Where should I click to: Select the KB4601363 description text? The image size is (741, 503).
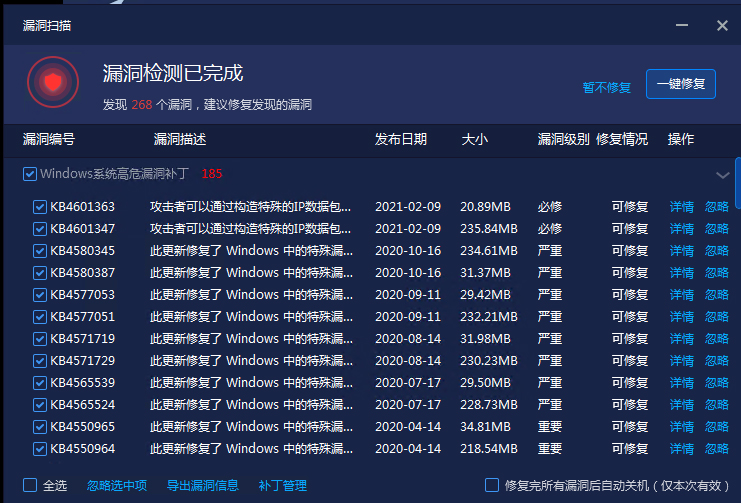[x=250, y=207]
